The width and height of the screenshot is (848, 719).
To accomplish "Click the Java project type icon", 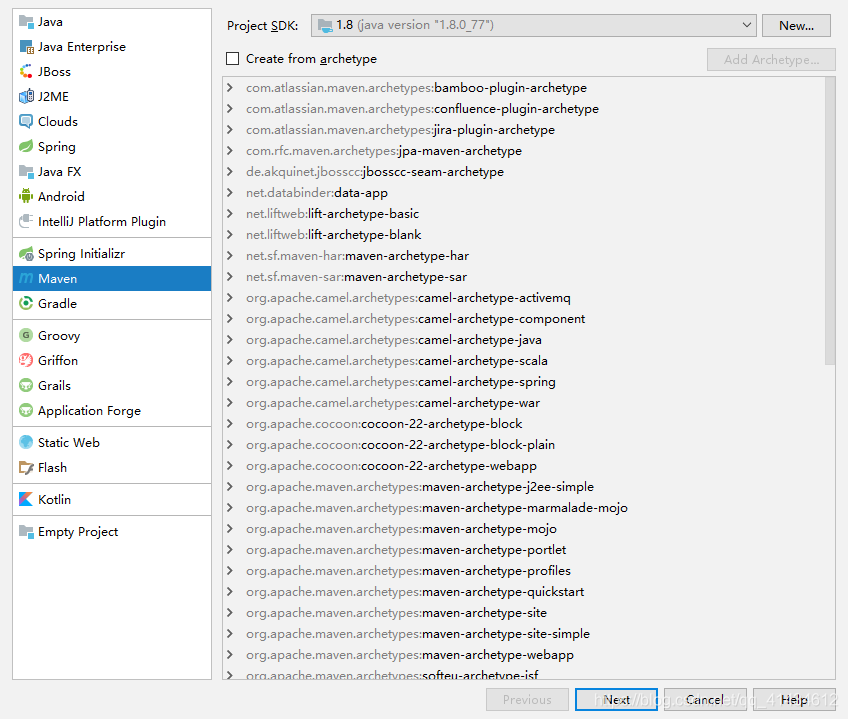I will tap(26, 22).
